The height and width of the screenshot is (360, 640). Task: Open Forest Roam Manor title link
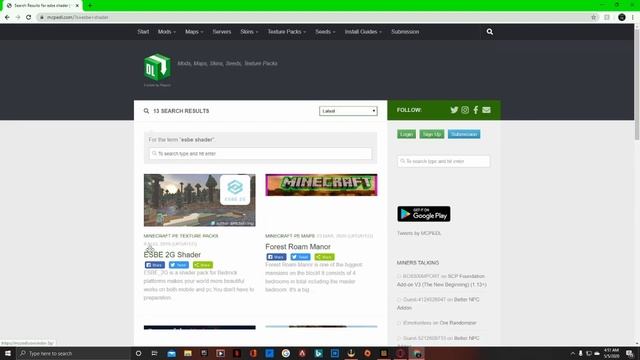coord(298,247)
